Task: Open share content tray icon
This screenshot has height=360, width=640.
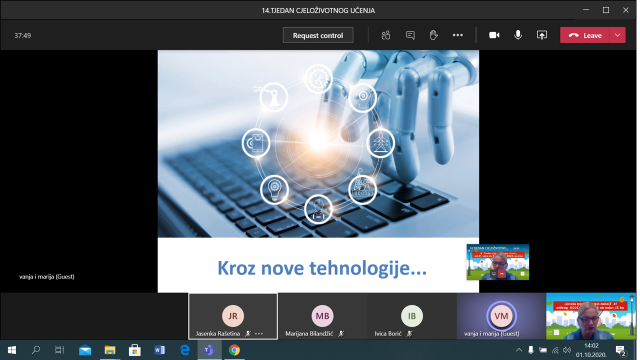Action: (542, 36)
